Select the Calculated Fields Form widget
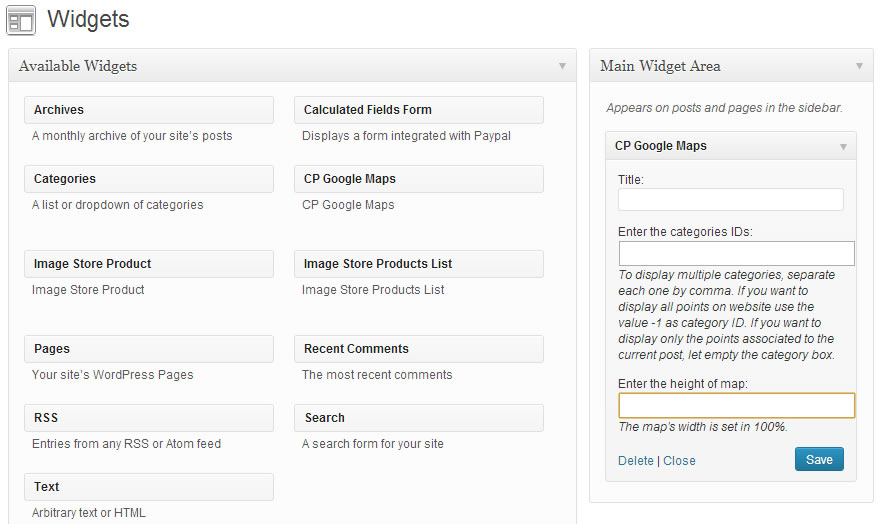The height and width of the screenshot is (524, 883). (x=418, y=110)
